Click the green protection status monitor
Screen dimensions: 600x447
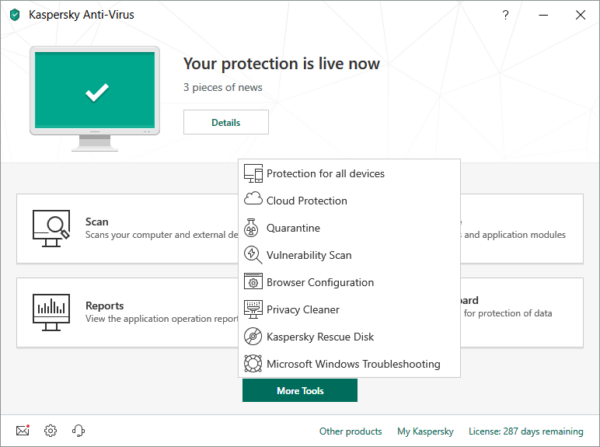95,98
